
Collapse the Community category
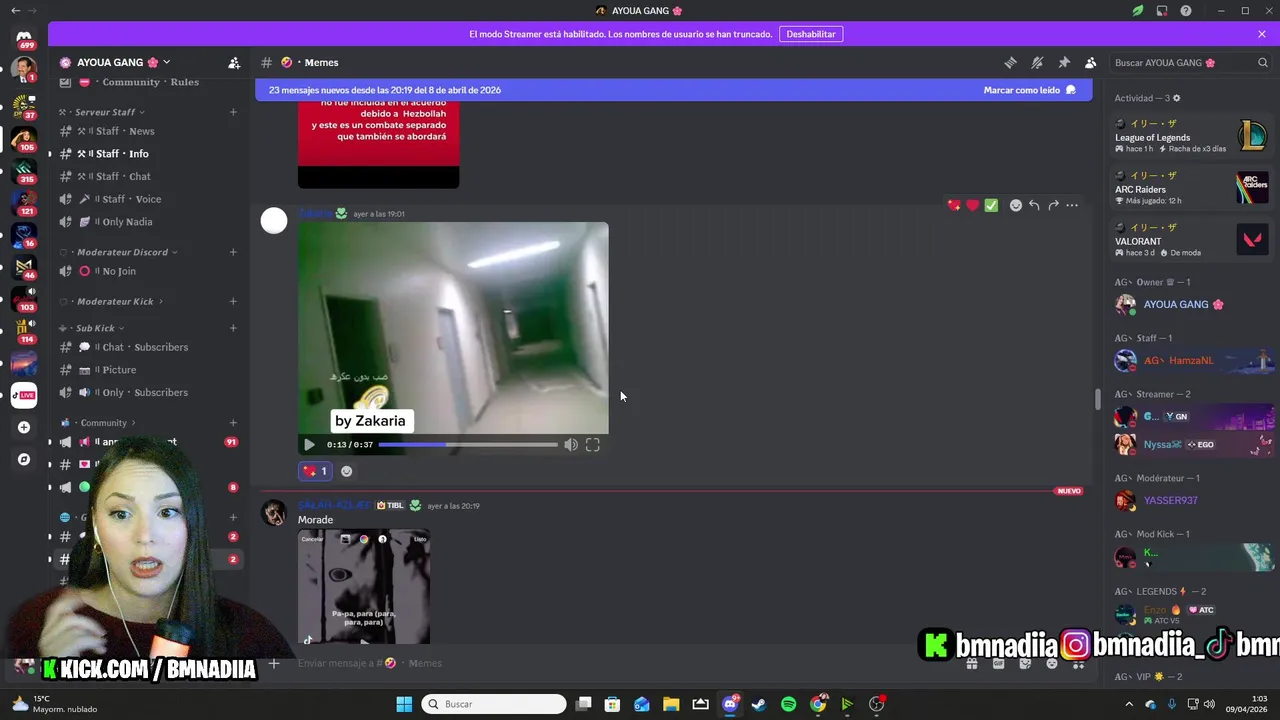click(103, 423)
